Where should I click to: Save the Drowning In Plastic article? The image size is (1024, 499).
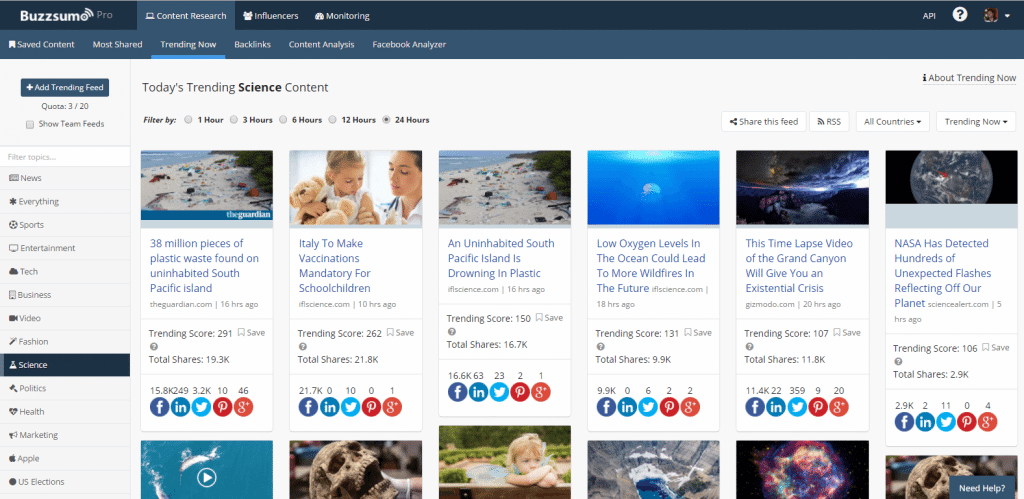tap(549, 317)
